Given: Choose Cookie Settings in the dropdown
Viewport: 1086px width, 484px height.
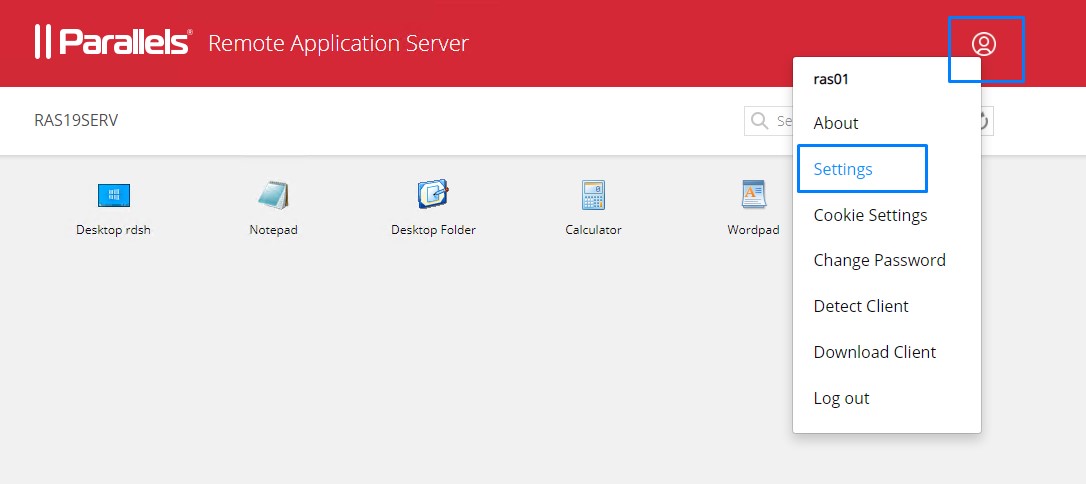Looking at the screenshot, I should click(870, 215).
